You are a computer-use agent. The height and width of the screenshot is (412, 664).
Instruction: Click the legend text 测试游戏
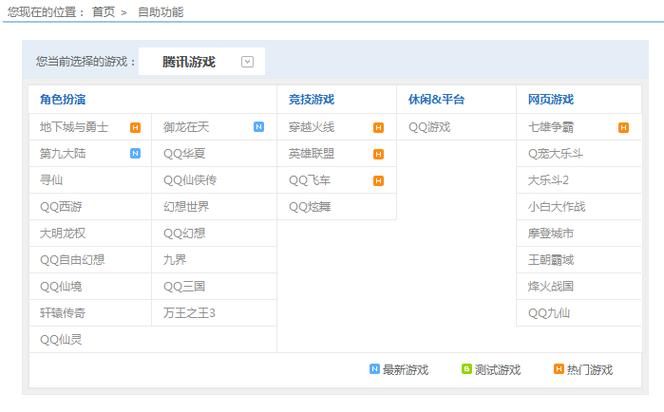click(x=498, y=370)
